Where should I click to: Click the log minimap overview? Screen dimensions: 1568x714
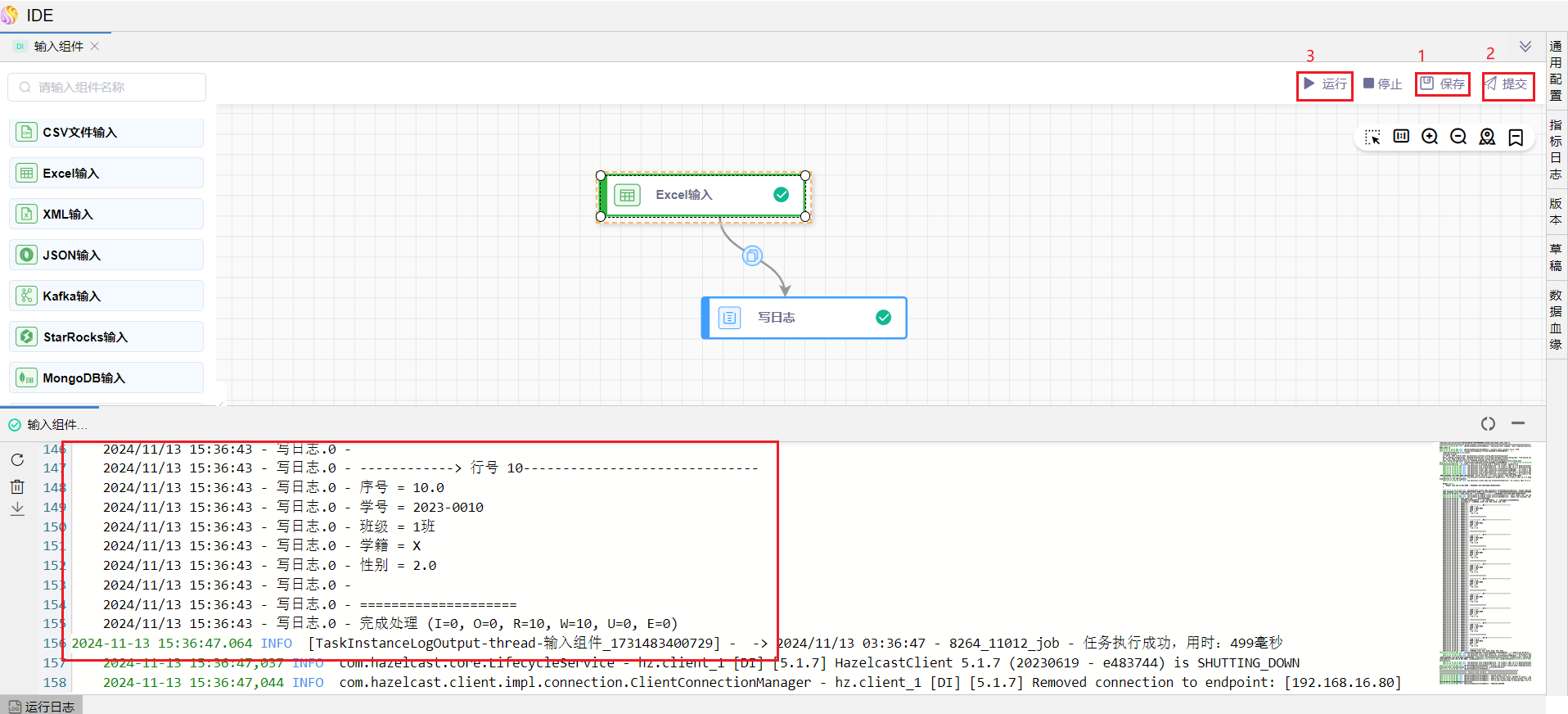click(1486, 565)
